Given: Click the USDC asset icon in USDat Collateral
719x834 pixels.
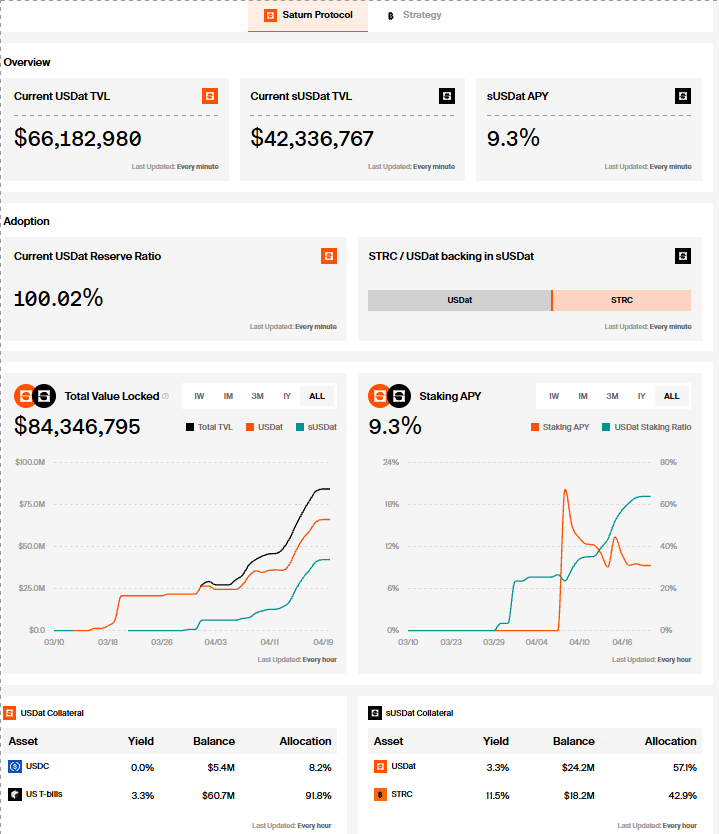Looking at the screenshot, I should (15, 766).
